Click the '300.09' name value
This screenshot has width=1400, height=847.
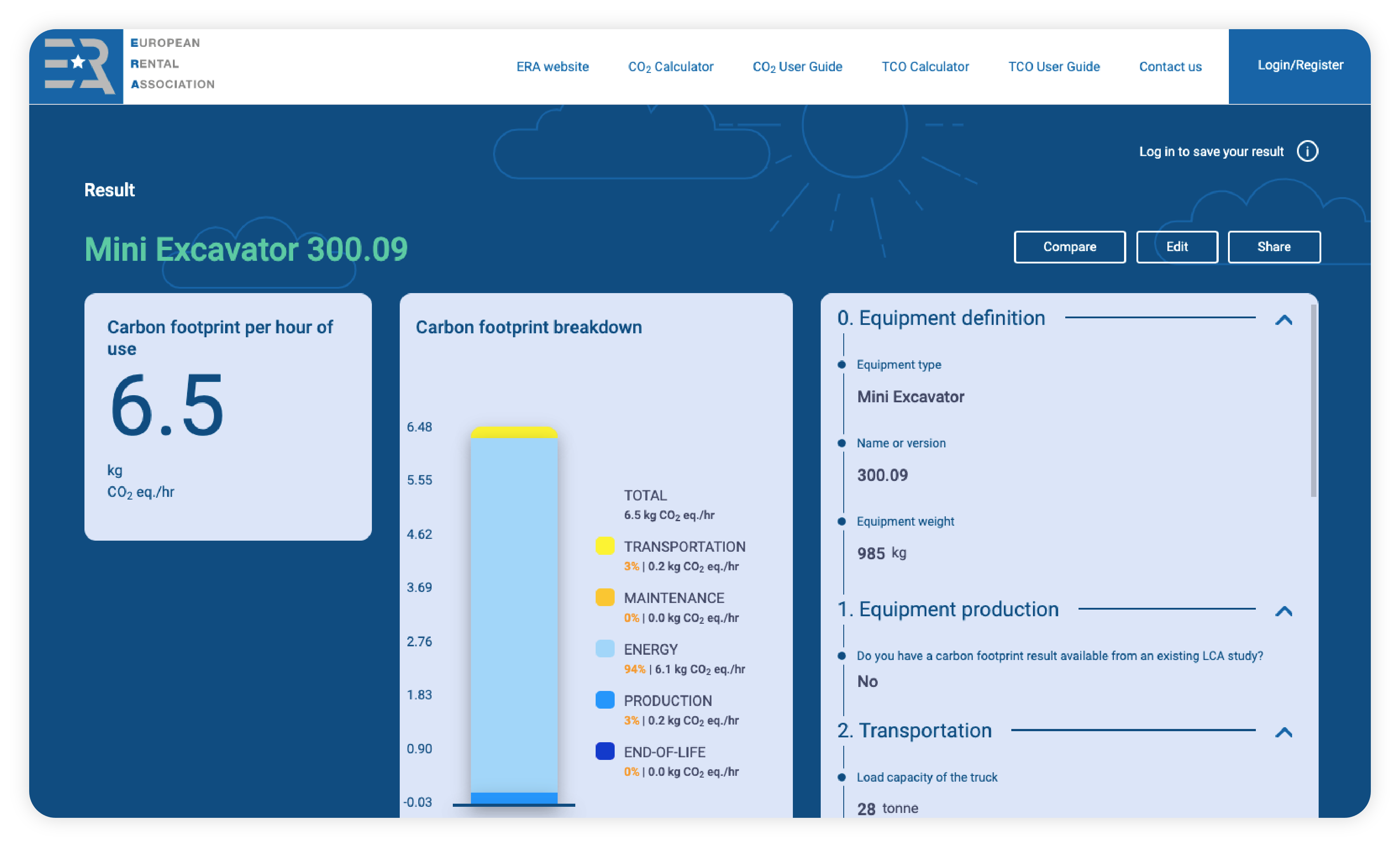882,475
